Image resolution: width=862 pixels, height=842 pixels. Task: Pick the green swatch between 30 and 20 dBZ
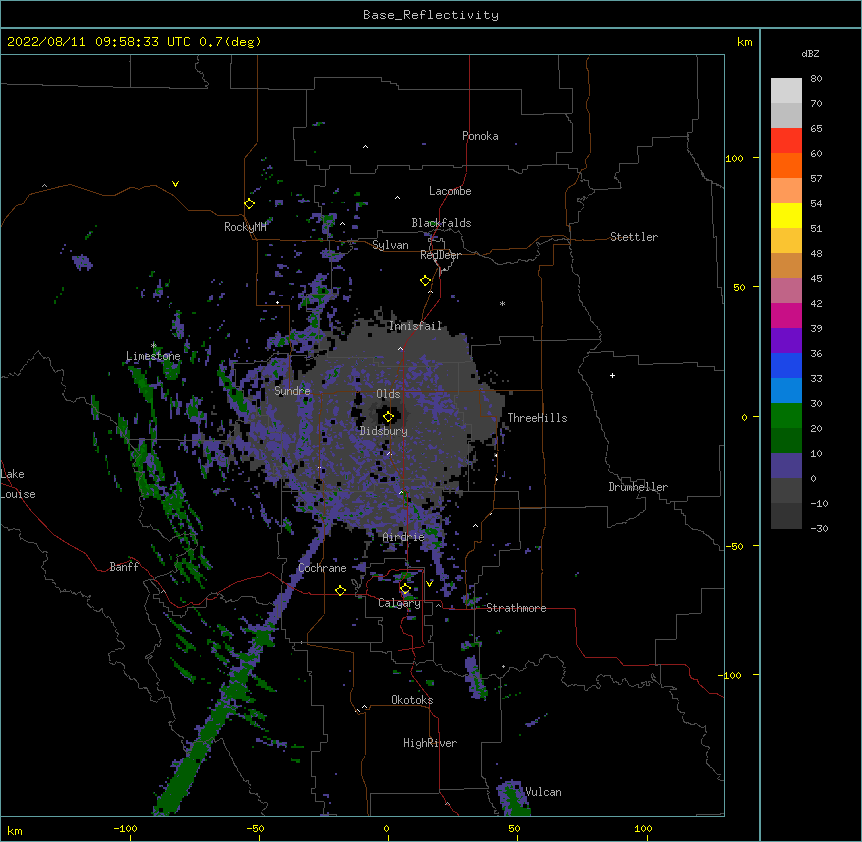(x=786, y=416)
